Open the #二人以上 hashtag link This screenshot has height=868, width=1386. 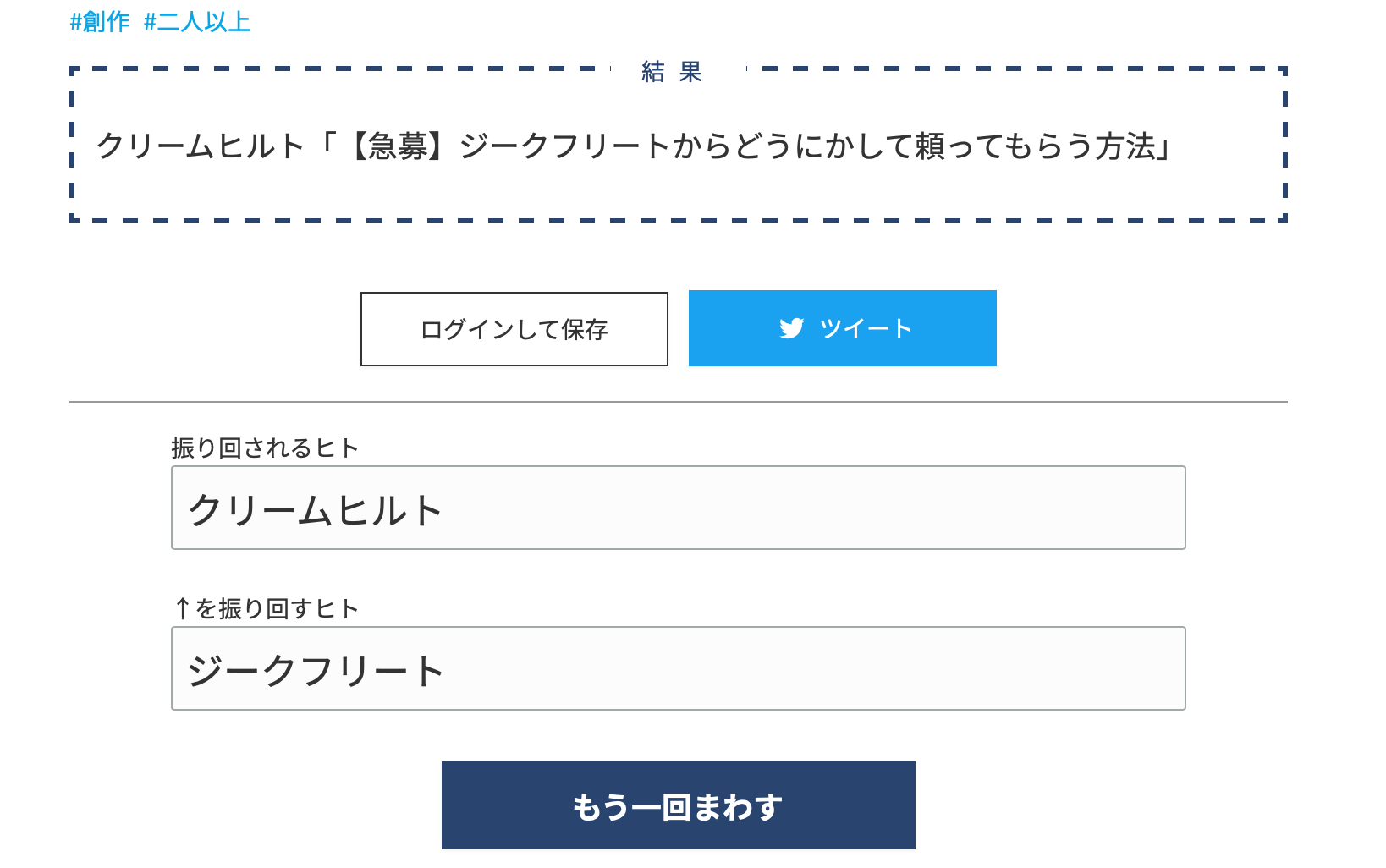(x=197, y=22)
